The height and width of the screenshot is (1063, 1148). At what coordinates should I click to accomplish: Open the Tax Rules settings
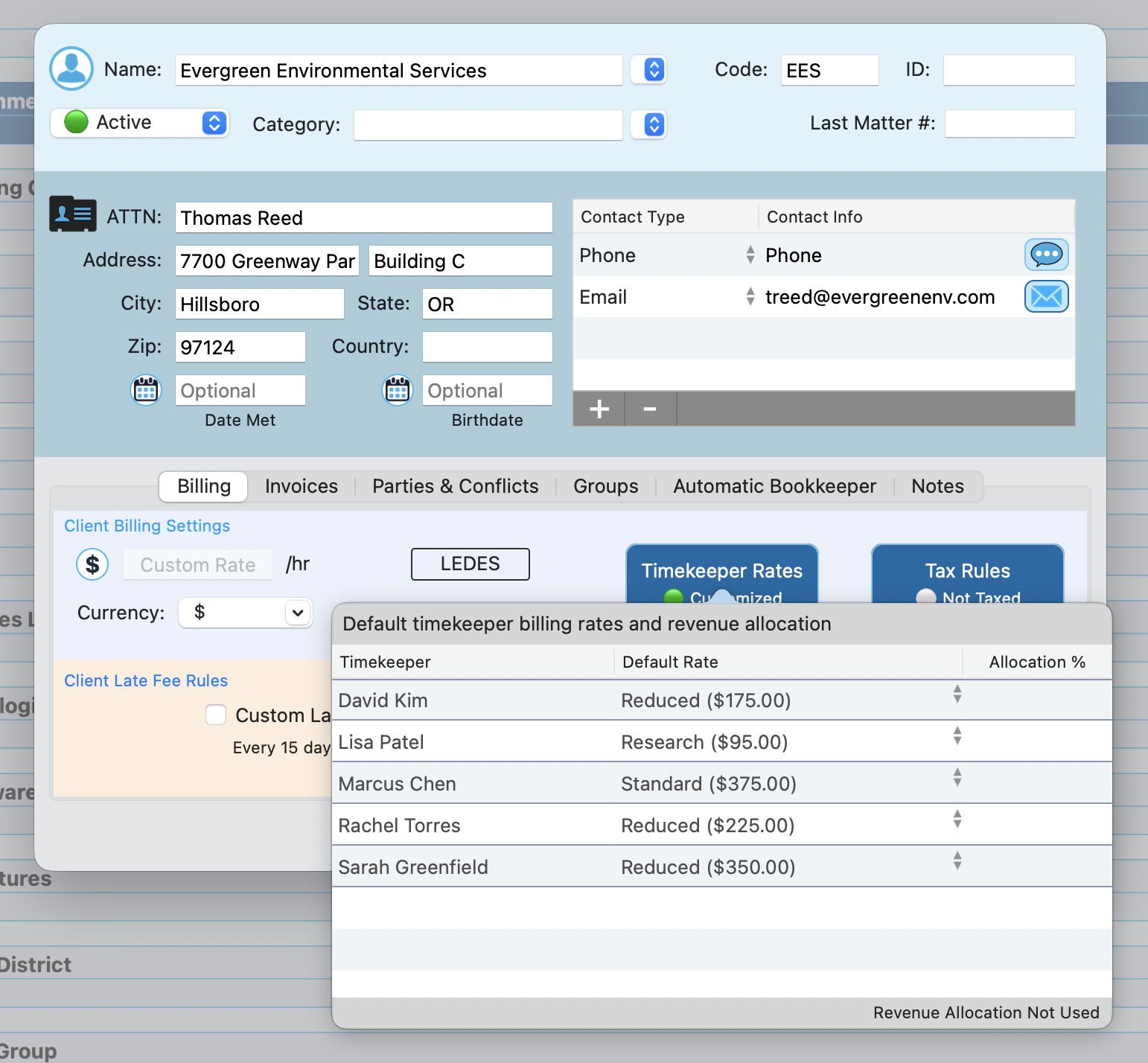966,570
